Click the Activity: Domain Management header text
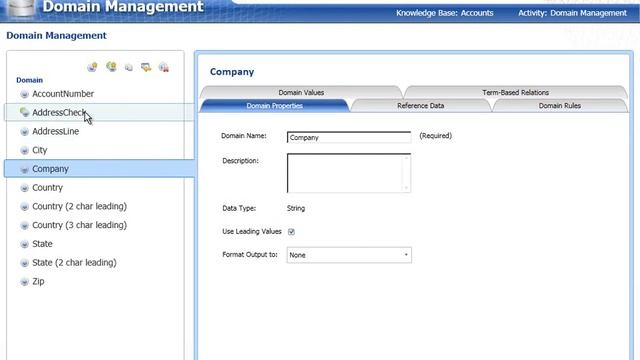The image size is (640, 360). 572,13
